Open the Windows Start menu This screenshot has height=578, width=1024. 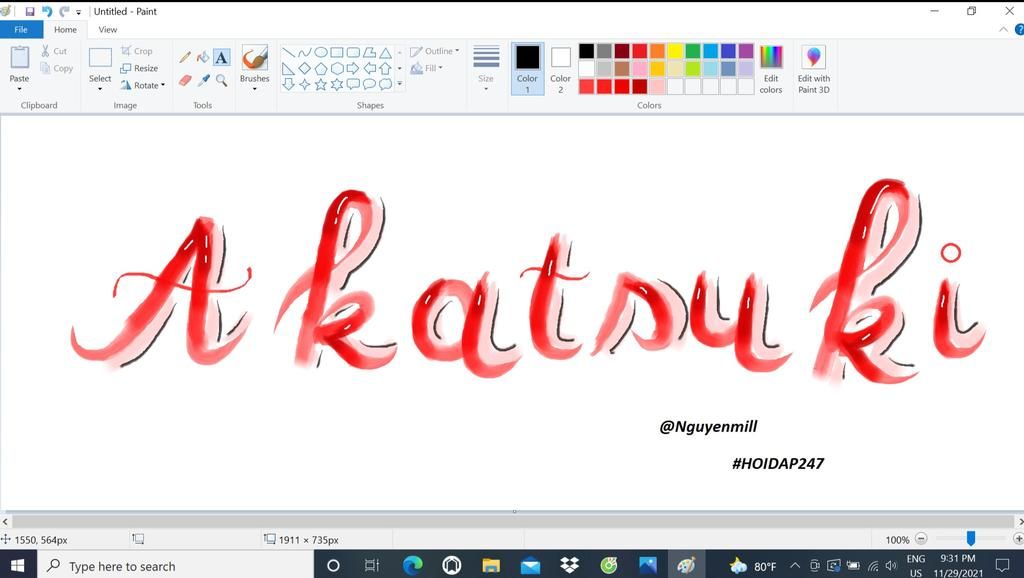click(x=18, y=566)
